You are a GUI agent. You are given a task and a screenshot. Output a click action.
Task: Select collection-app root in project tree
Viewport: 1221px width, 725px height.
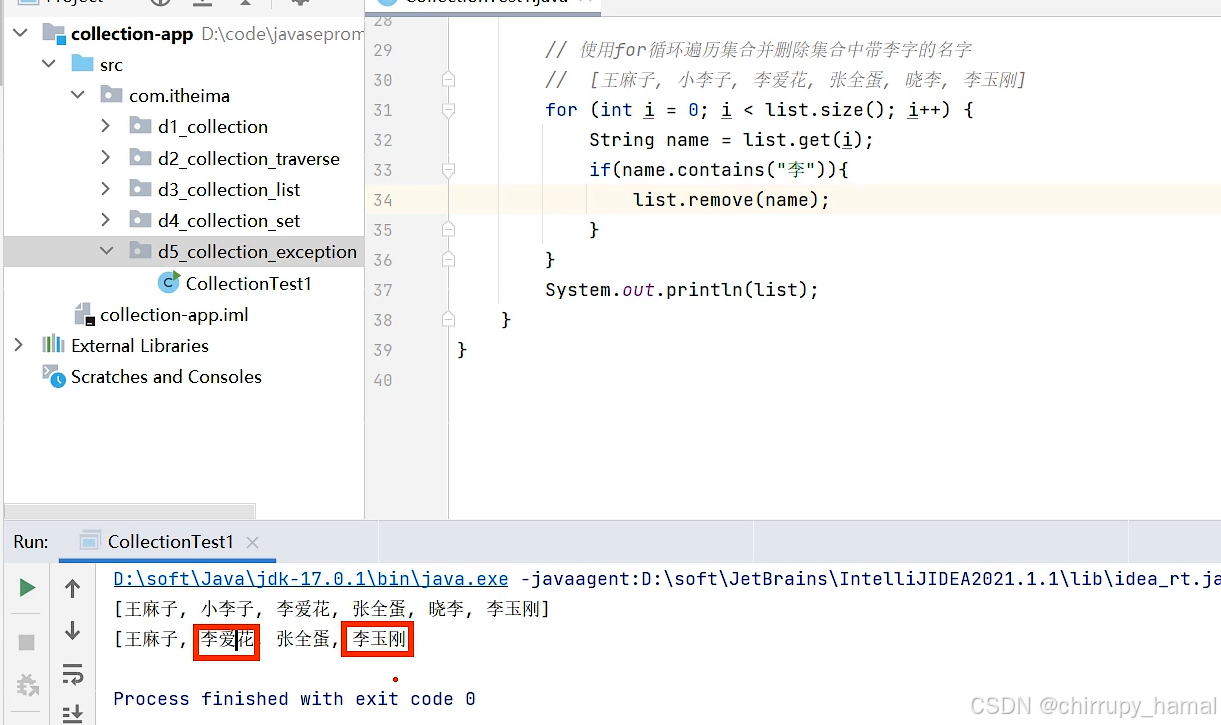pyautogui.click(x=132, y=34)
